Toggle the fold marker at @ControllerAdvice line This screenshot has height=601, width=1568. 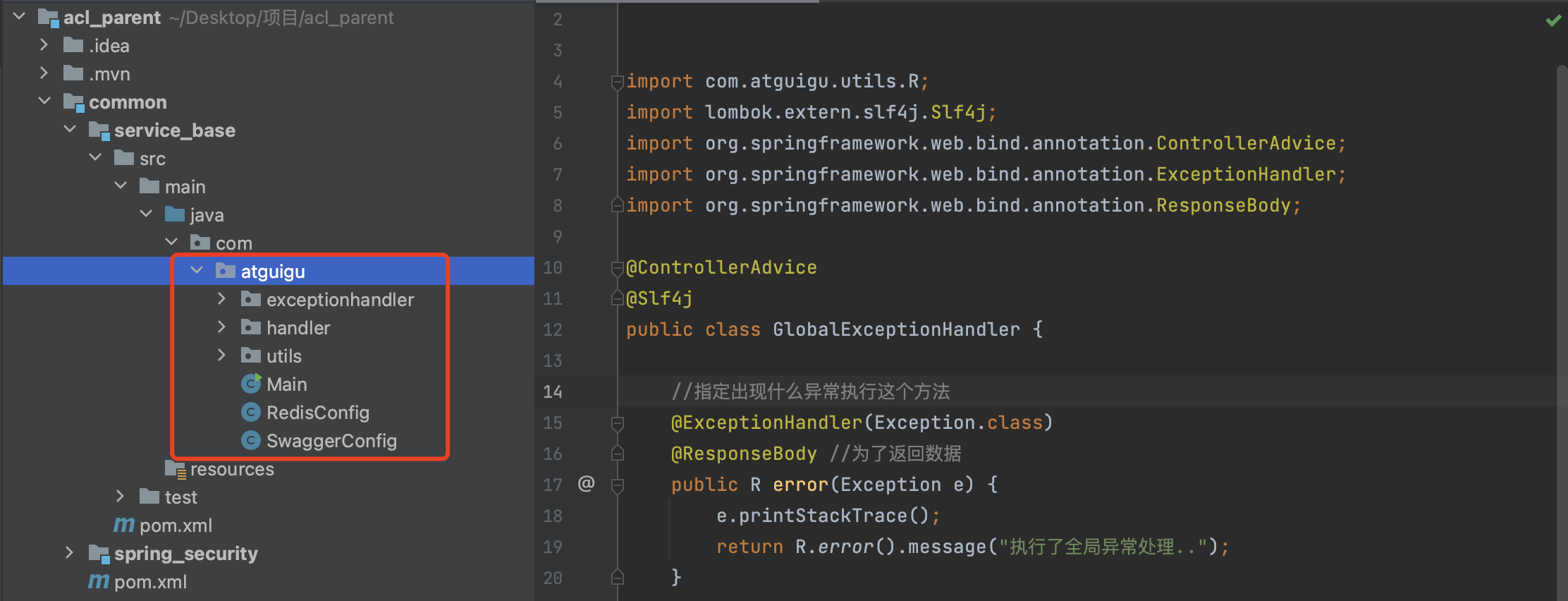[617, 268]
